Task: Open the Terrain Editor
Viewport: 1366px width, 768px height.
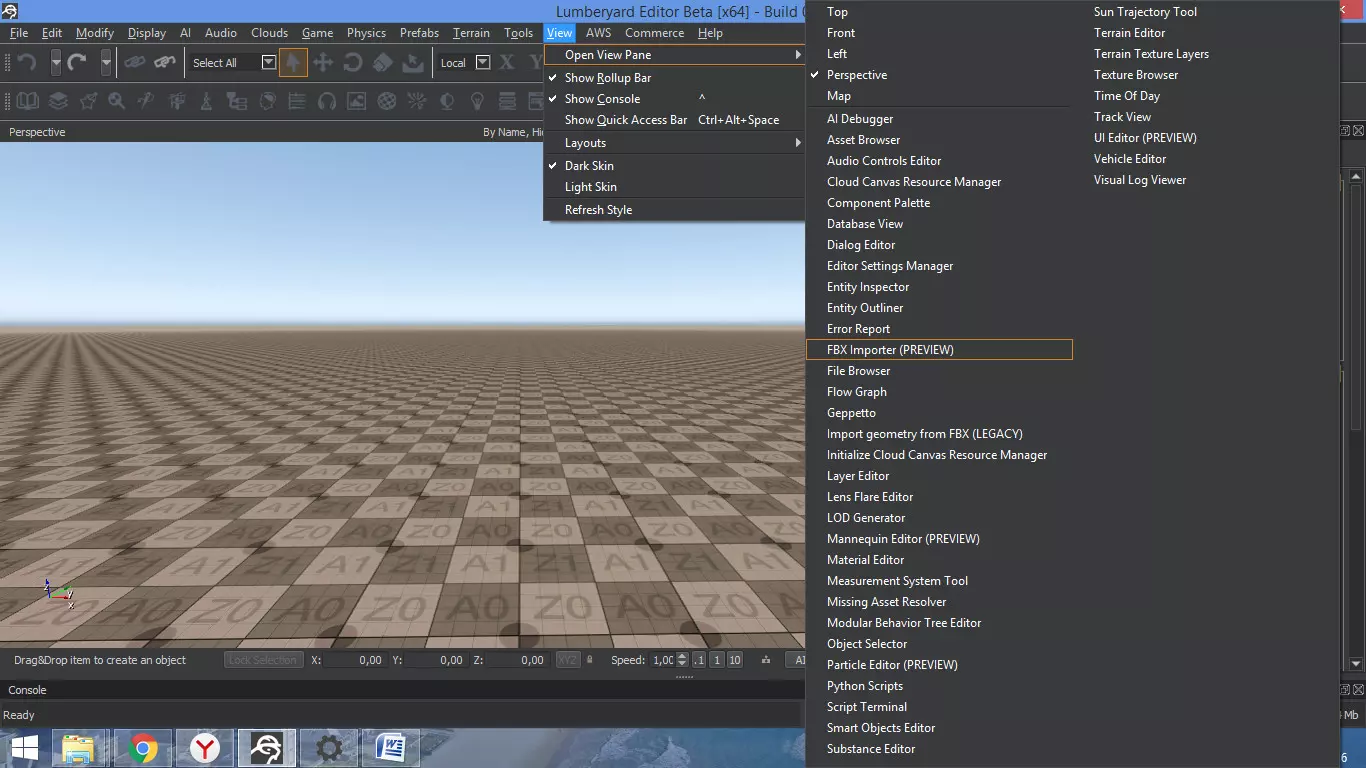Action: click(1129, 32)
